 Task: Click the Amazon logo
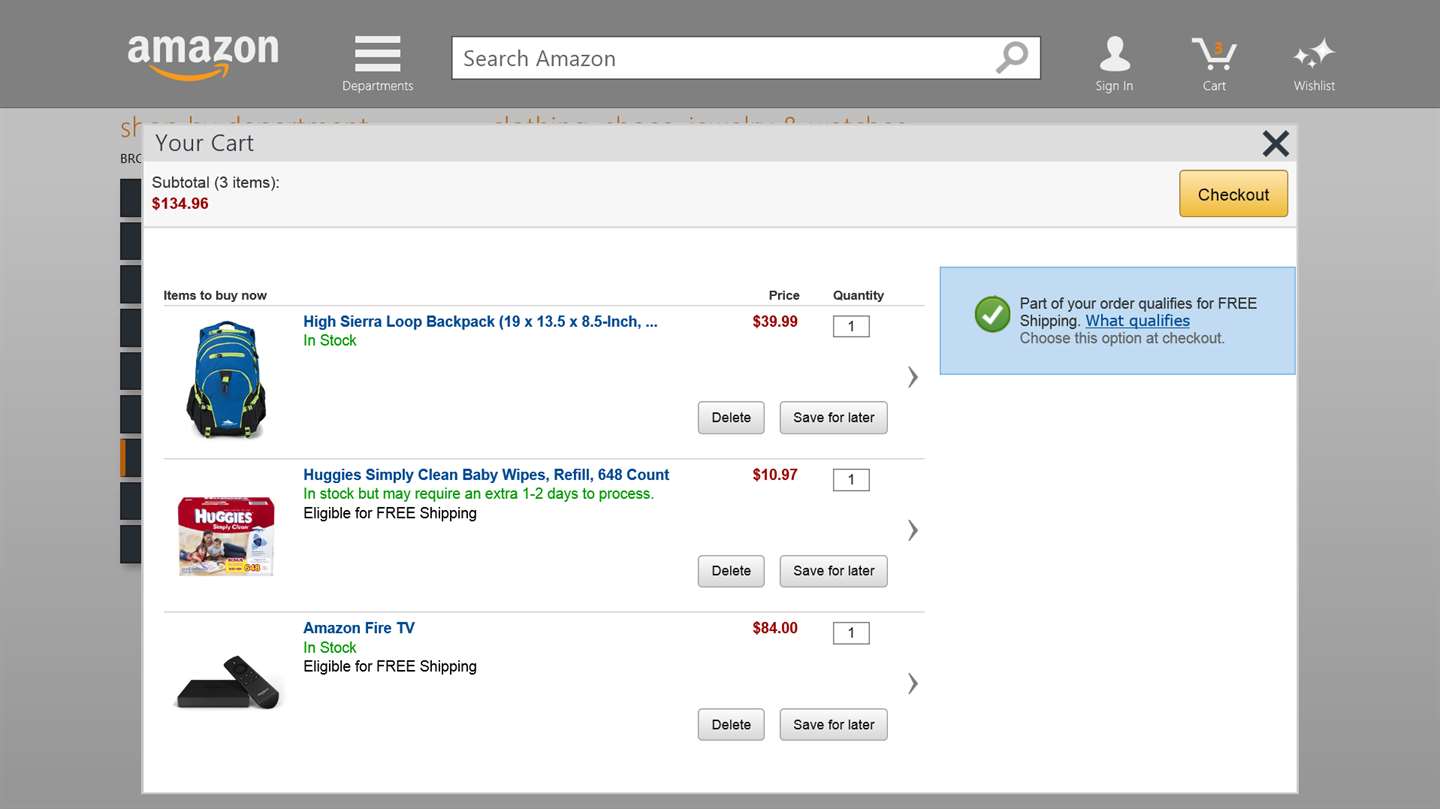pyautogui.click(x=203, y=55)
